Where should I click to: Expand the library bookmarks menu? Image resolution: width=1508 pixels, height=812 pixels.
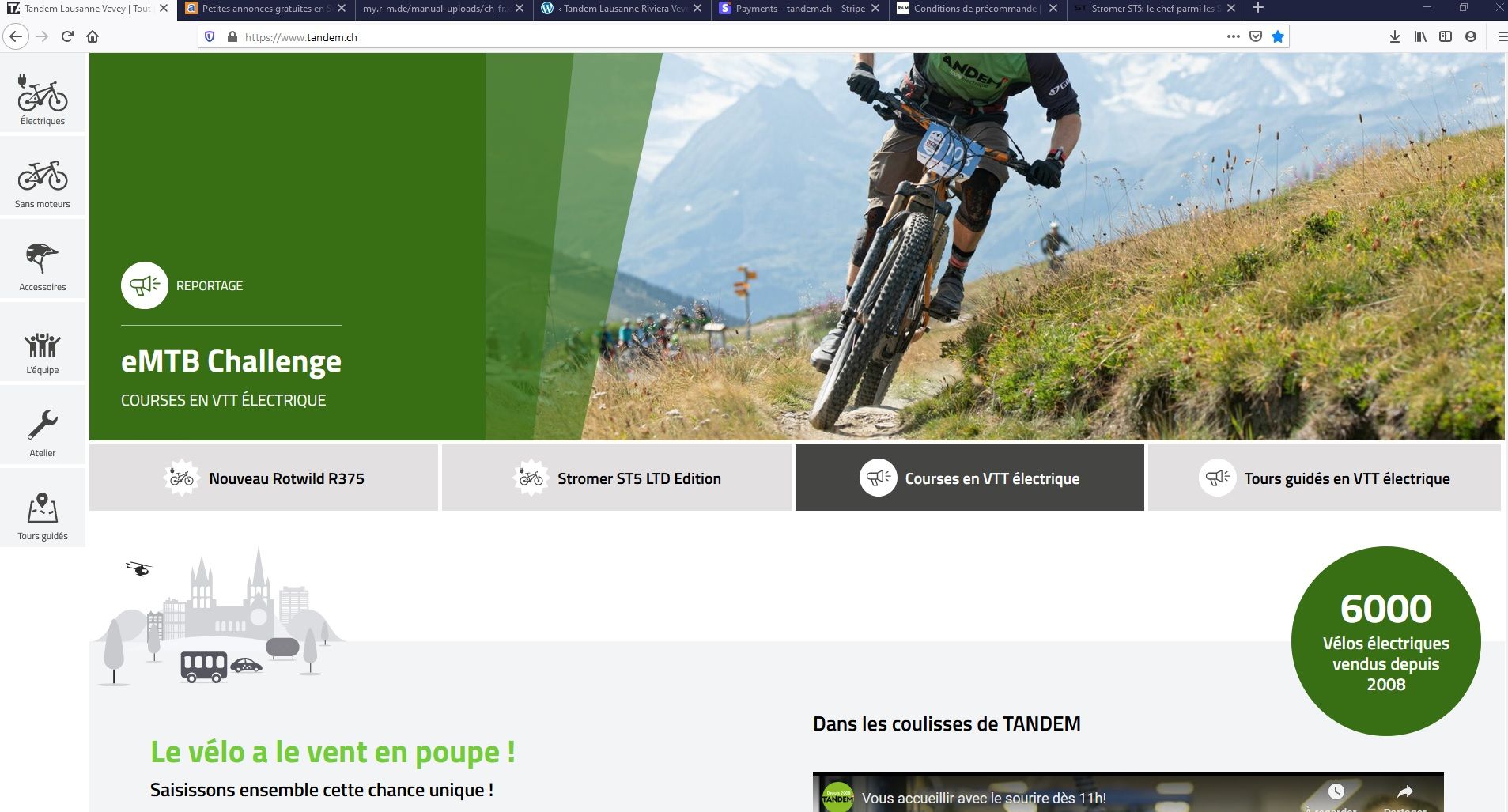[x=1420, y=36]
